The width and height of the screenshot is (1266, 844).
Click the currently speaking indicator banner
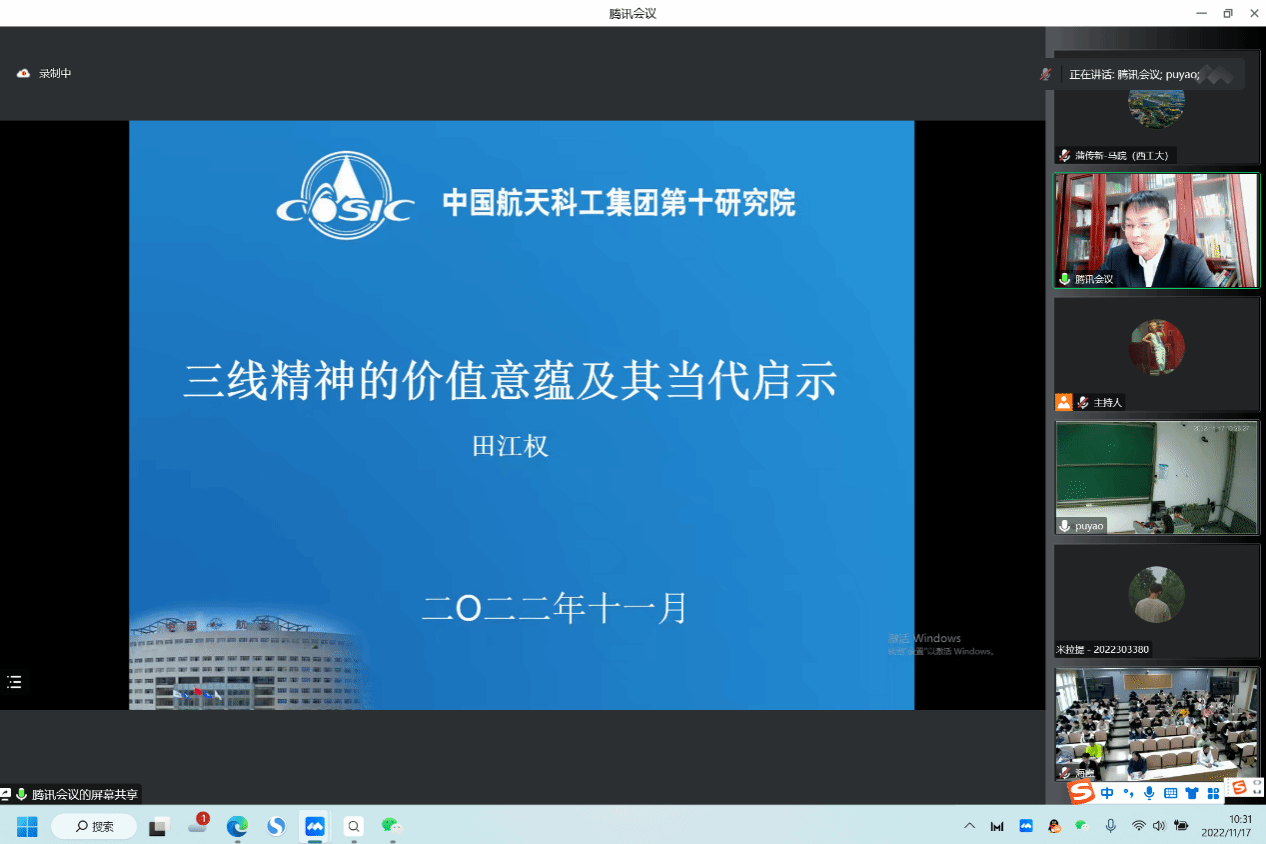click(1145, 74)
